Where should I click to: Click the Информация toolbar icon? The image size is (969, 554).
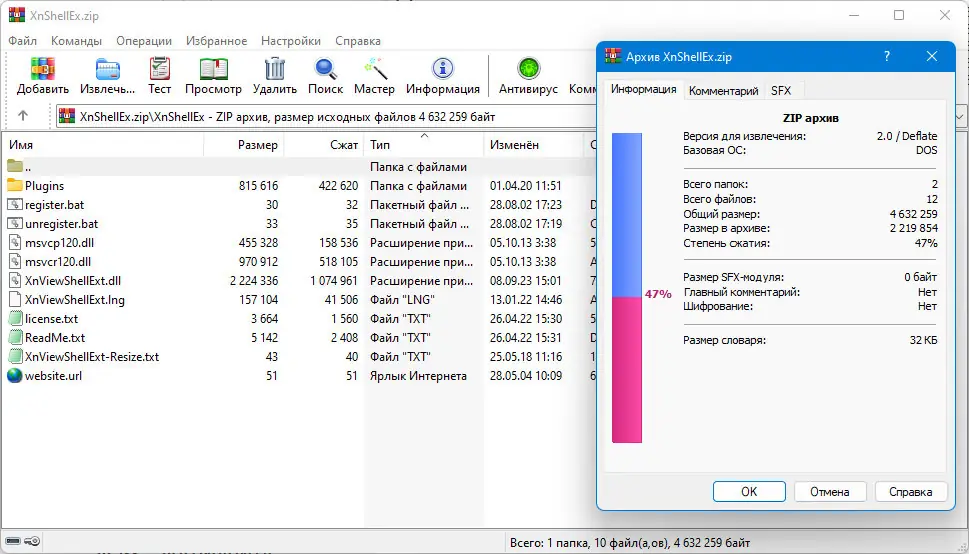(442, 69)
